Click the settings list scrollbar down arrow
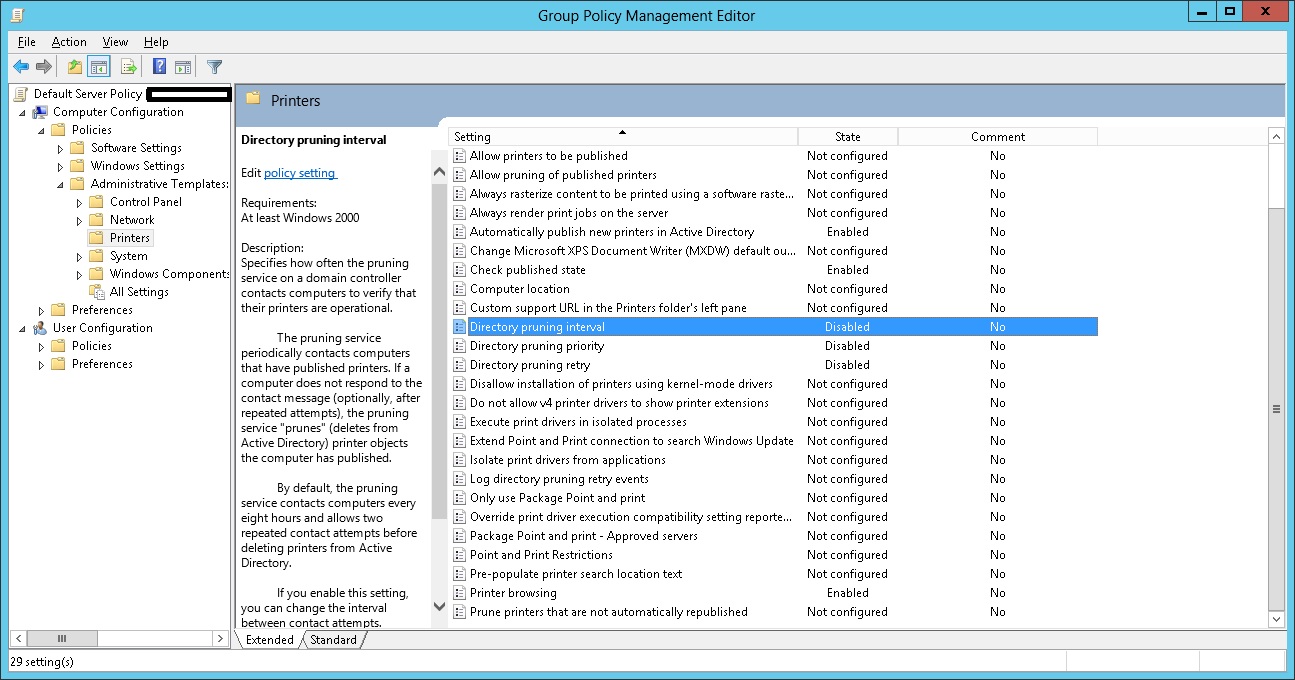Viewport: 1295px width, 680px height. (1278, 618)
